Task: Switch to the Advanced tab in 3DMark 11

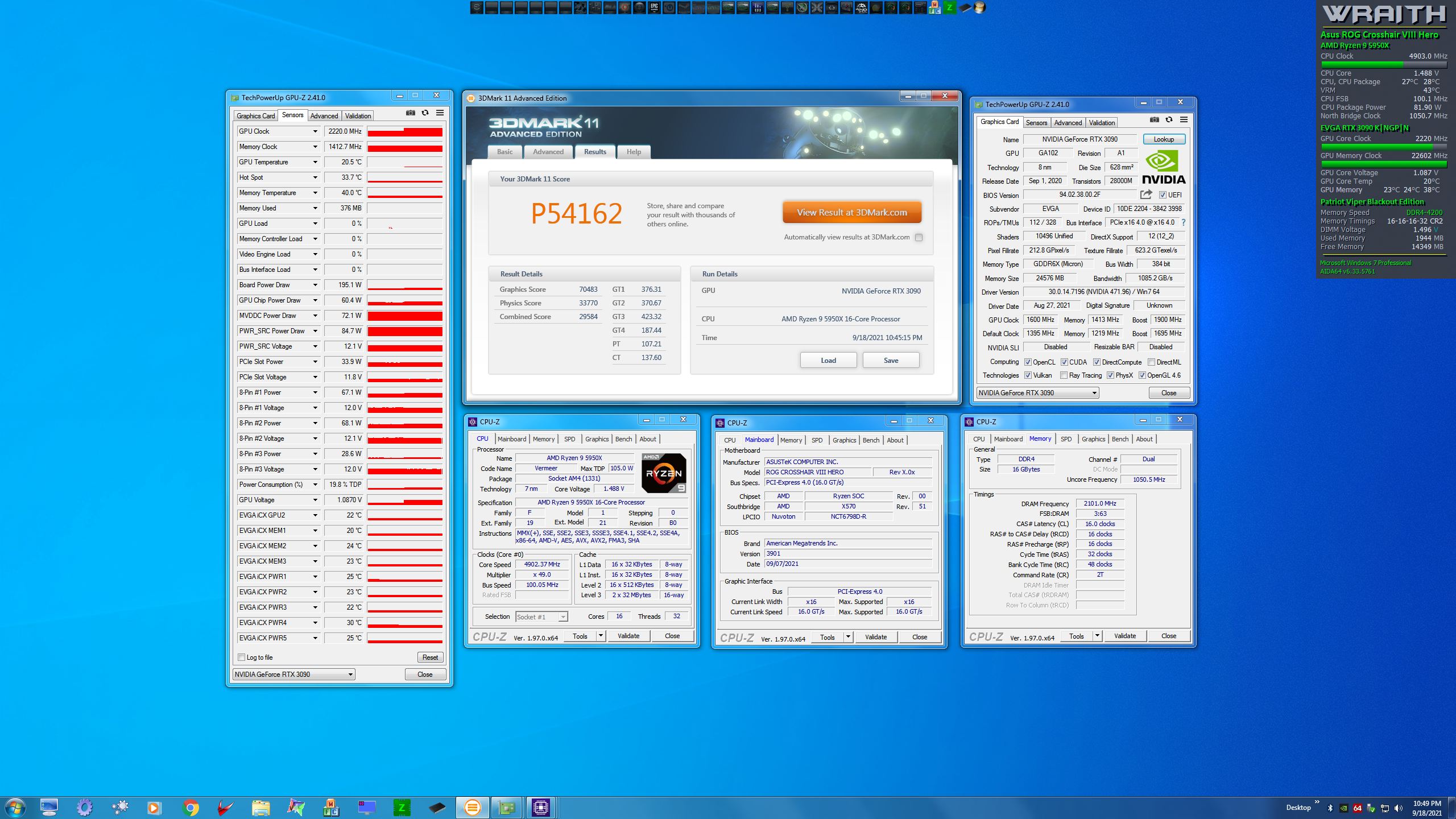Action: pos(548,152)
